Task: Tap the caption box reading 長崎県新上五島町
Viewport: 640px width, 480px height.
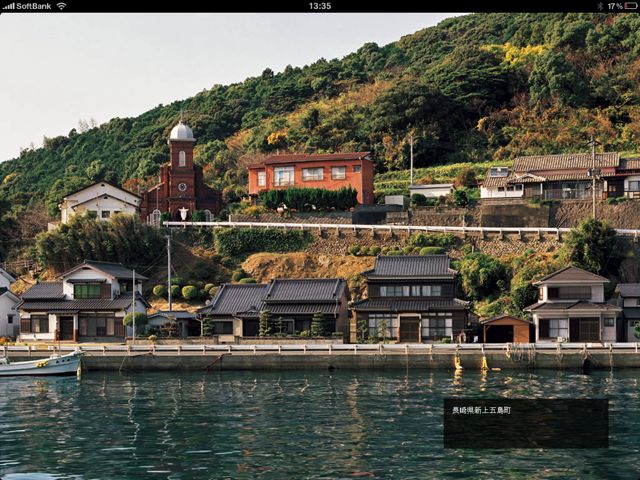Action: (526, 423)
